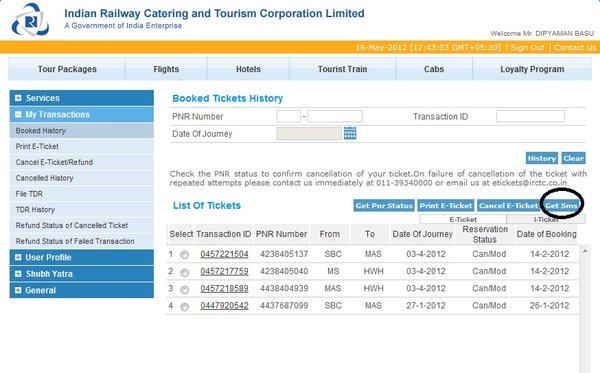Select radio button for ticket row 4

point(184,306)
